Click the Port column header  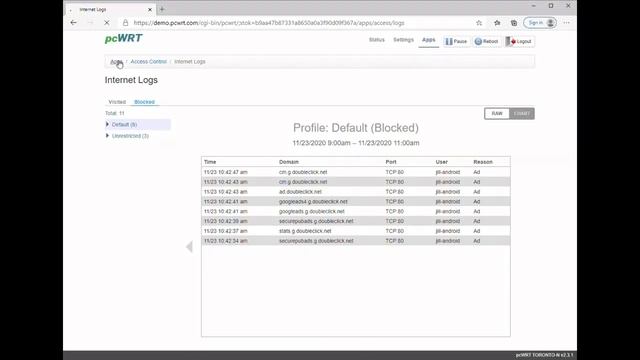[391, 162]
